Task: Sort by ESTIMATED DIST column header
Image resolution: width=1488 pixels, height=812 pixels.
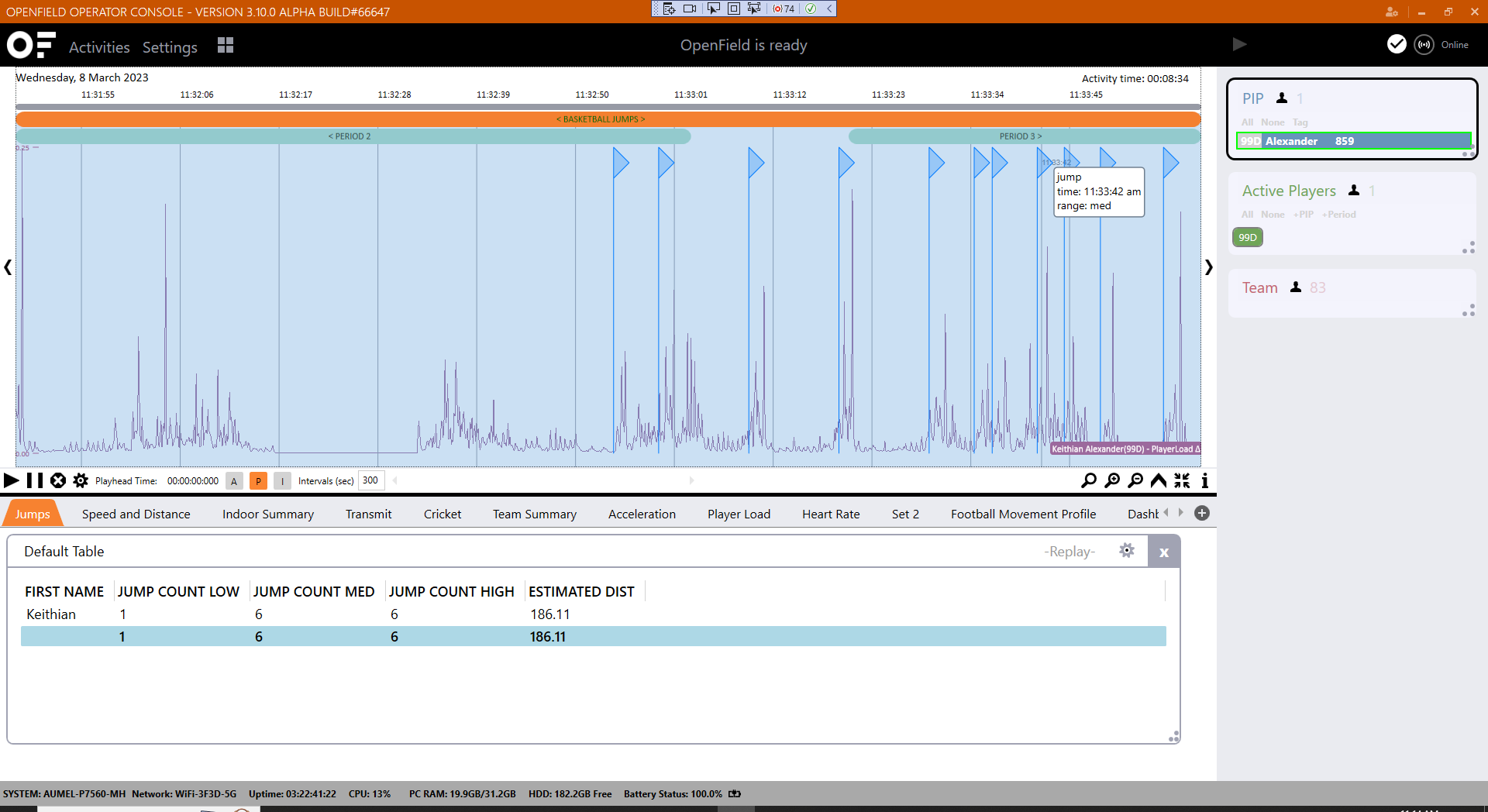Action: 581,591
